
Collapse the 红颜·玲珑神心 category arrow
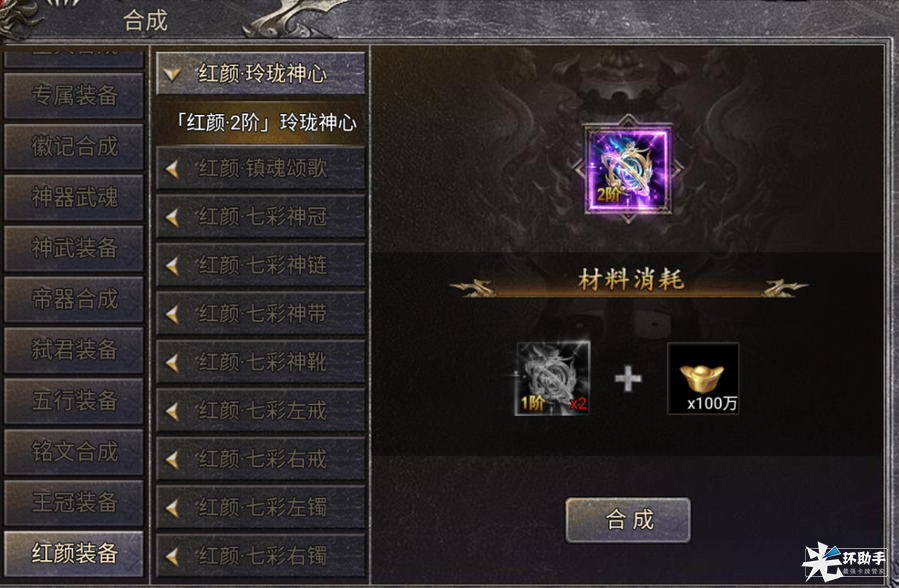171,74
